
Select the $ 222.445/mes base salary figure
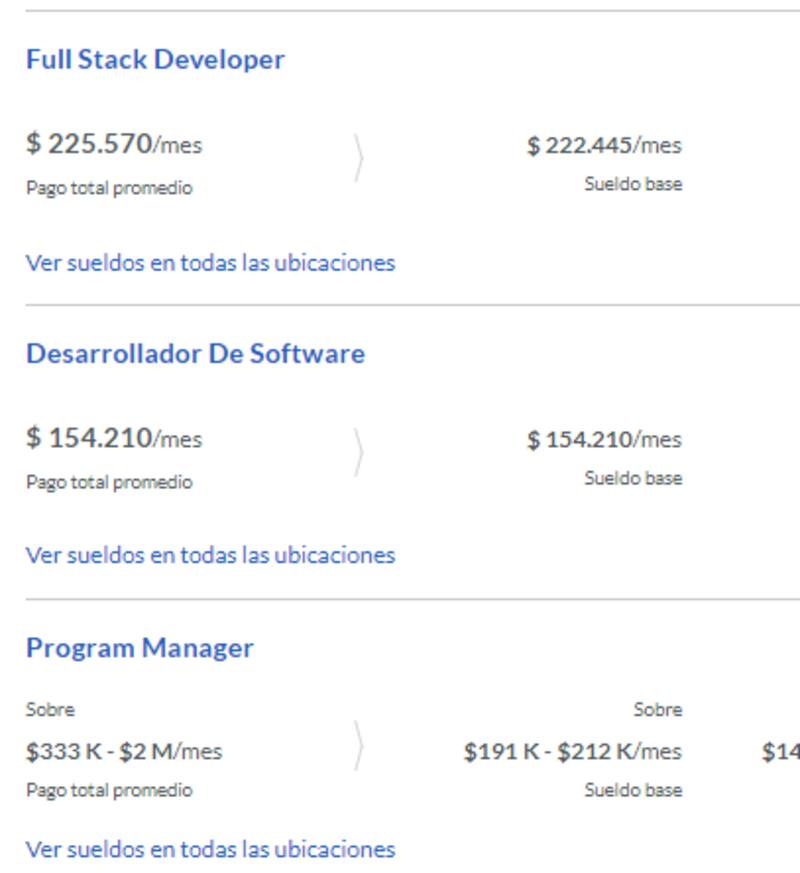point(604,146)
